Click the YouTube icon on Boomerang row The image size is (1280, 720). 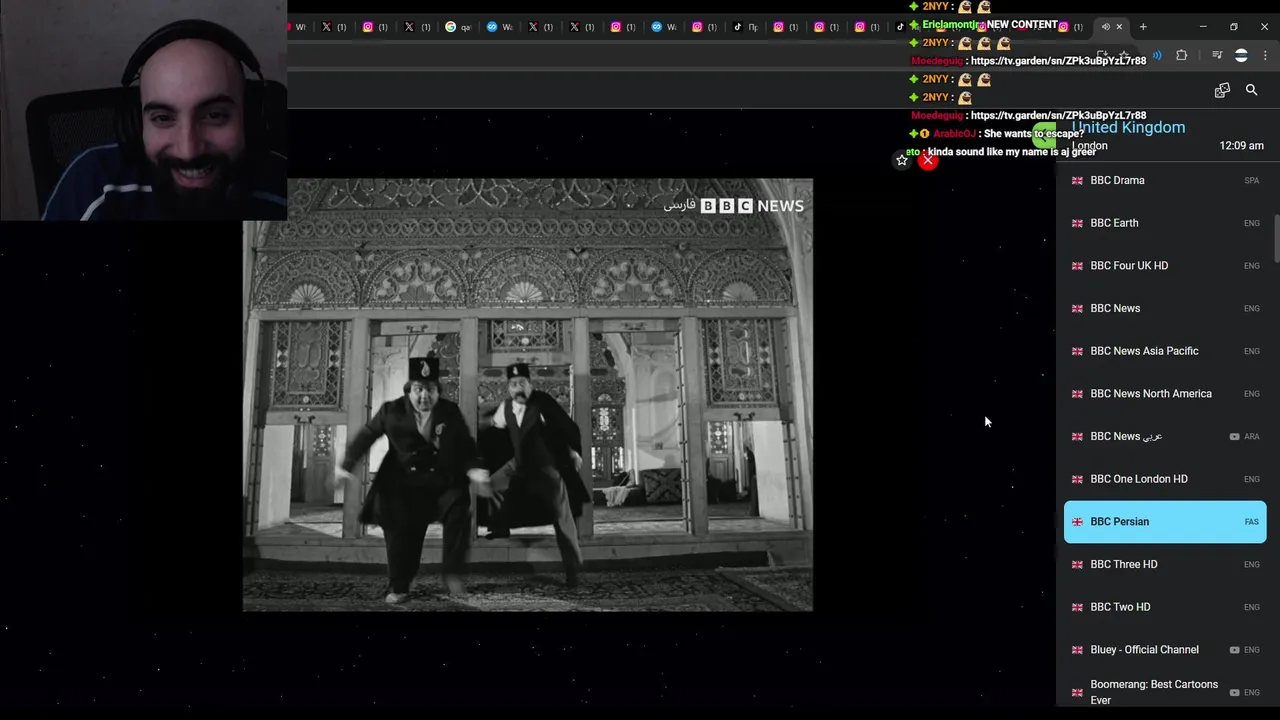[x=1234, y=692]
